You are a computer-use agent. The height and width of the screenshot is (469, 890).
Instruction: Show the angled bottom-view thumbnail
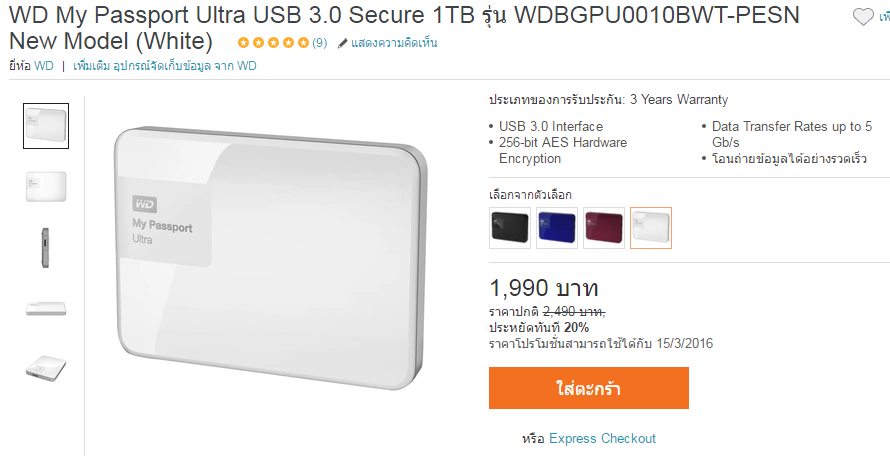[x=46, y=368]
